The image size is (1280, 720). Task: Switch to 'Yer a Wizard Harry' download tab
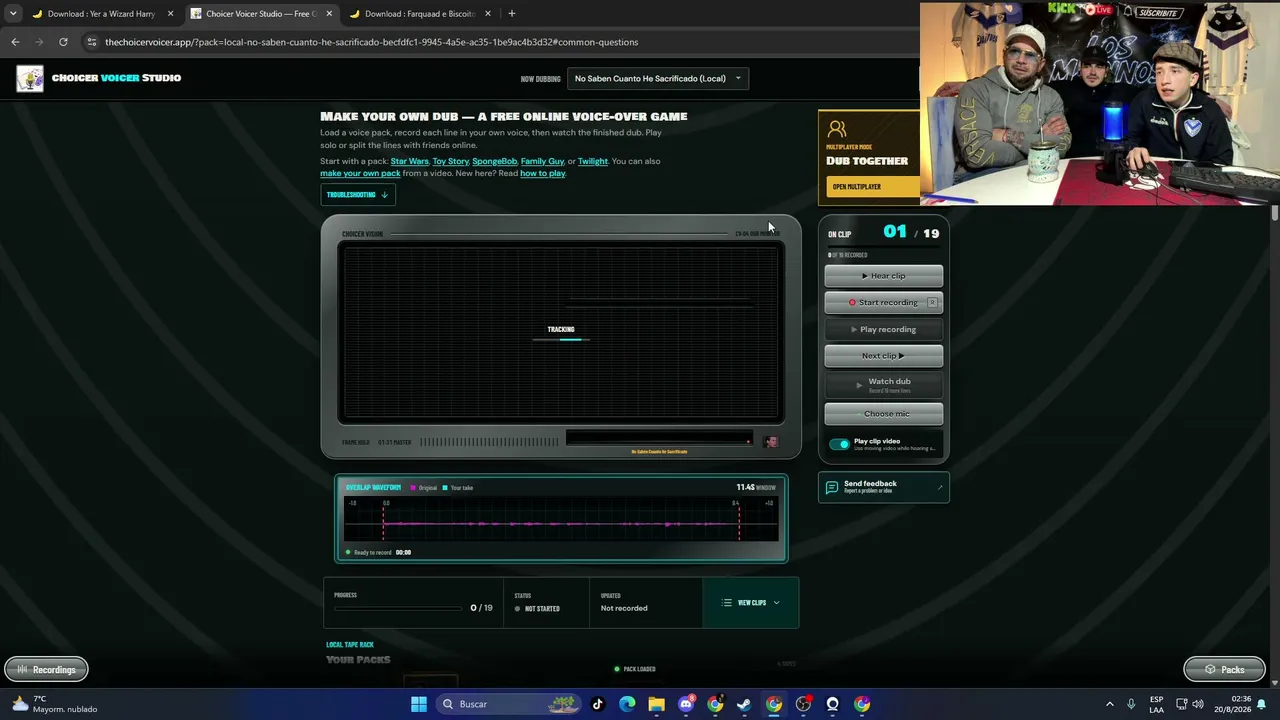(x=101, y=14)
